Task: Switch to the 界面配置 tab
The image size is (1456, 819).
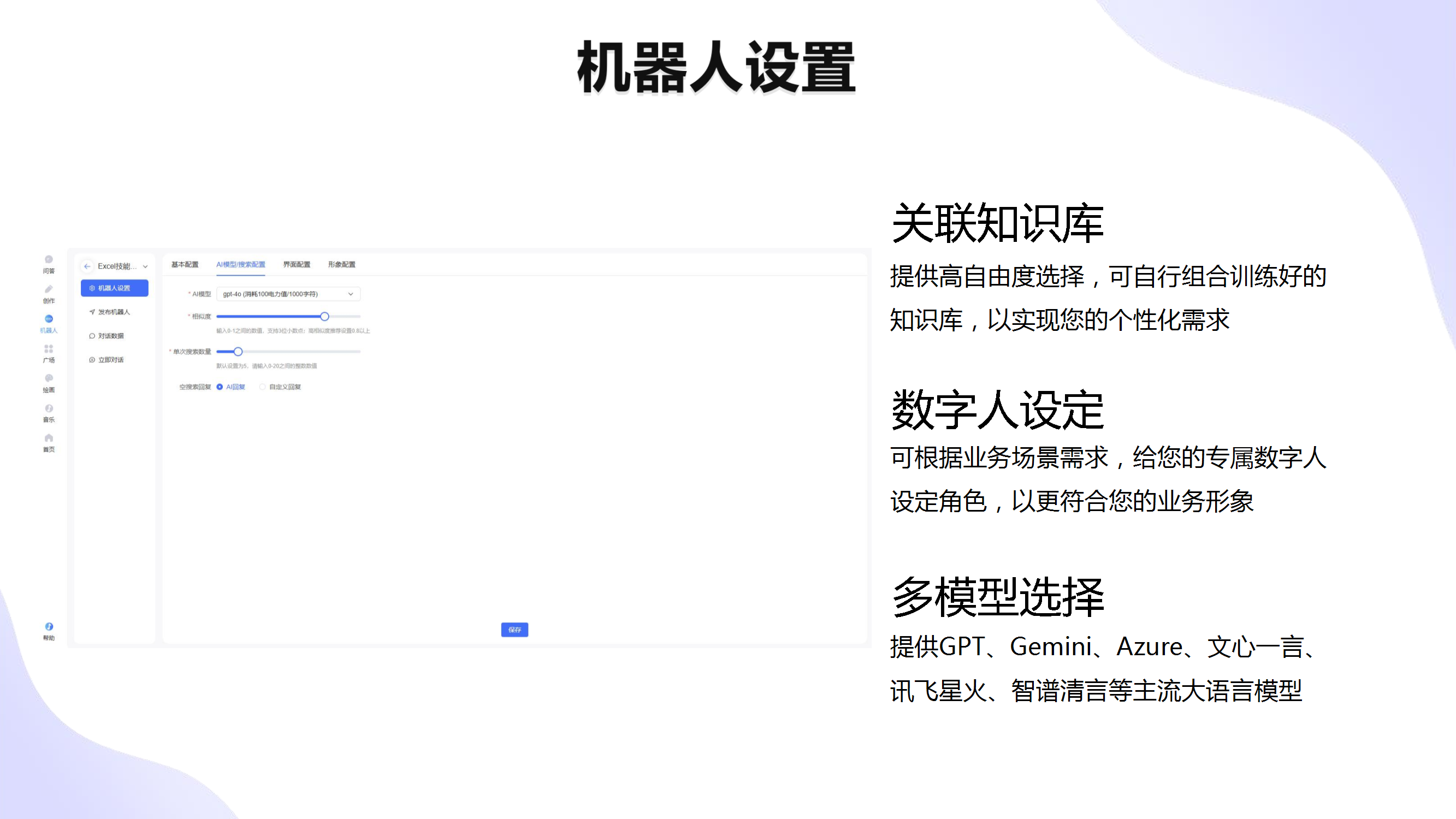Action: point(297,264)
